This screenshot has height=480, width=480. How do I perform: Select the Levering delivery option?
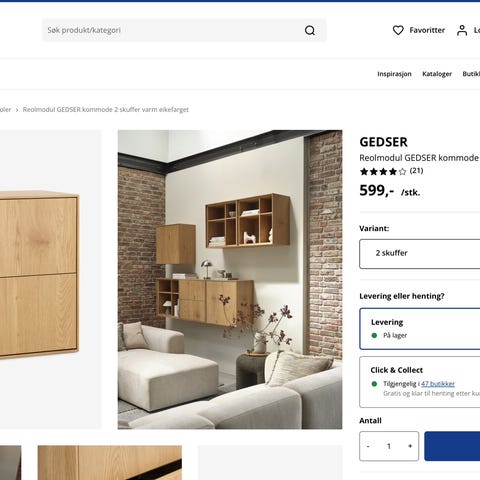[420, 329]
